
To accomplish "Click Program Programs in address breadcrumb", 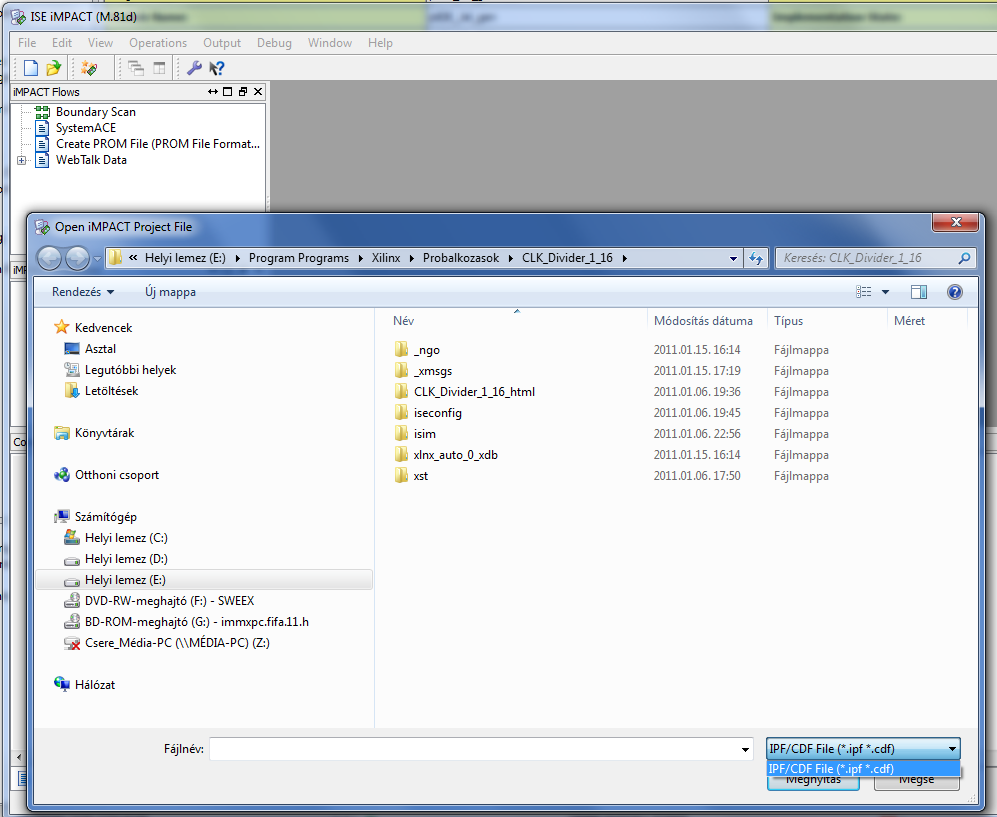I will pyautogui.click(x=299, y=257).
